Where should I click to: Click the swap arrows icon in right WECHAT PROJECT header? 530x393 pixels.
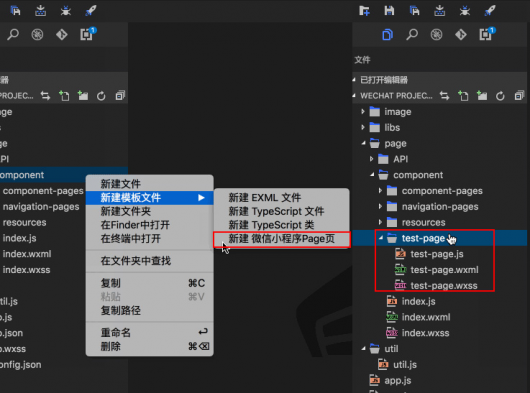[444, 96]
